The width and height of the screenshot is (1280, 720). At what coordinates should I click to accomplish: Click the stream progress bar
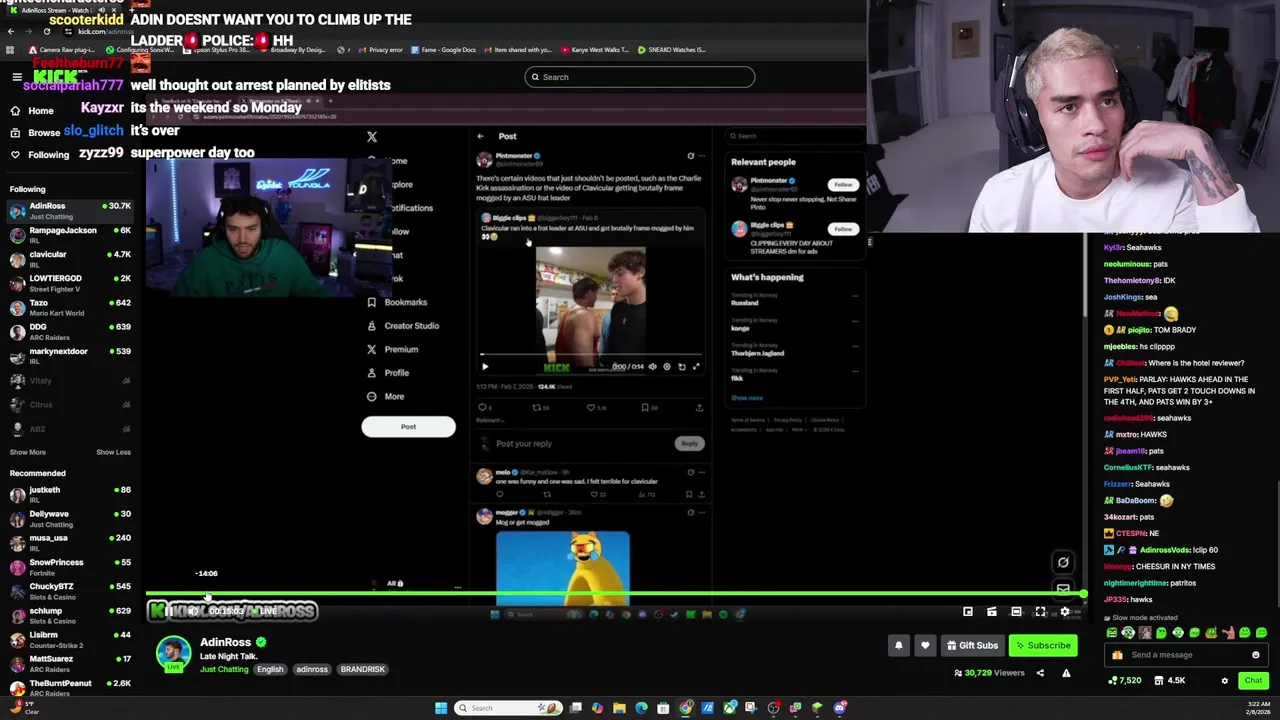point(615,594)
